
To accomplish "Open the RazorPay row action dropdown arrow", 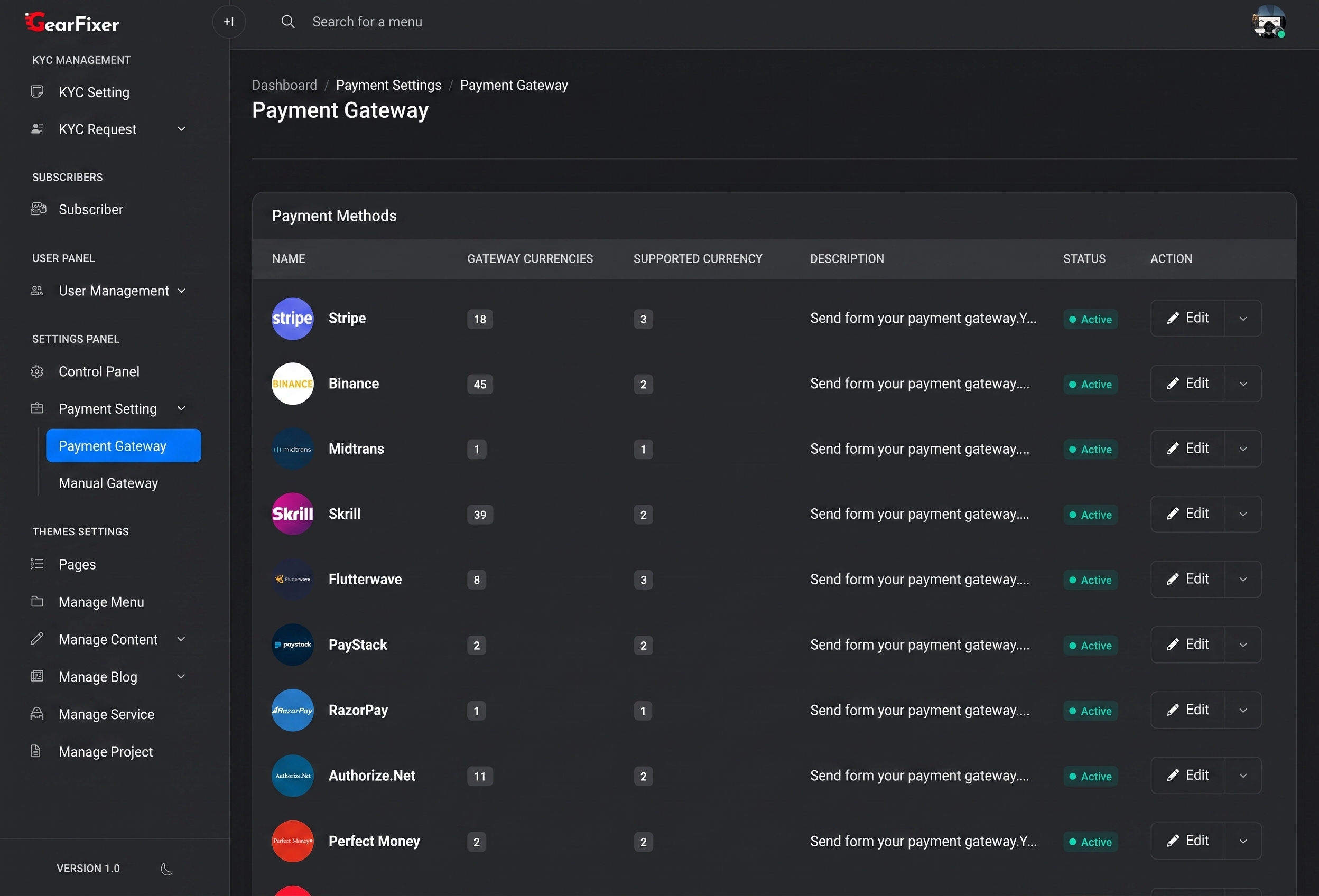I will [x=1243, y=711].
